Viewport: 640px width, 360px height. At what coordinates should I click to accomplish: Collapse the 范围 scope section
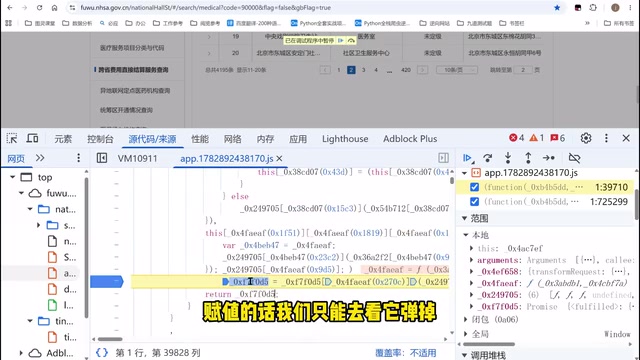coord(464,218)
